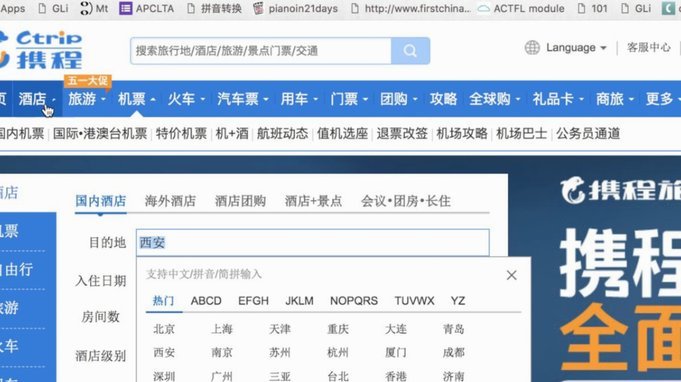
Task: Click the blue search magnifier button
Action: tap(410, 51)
